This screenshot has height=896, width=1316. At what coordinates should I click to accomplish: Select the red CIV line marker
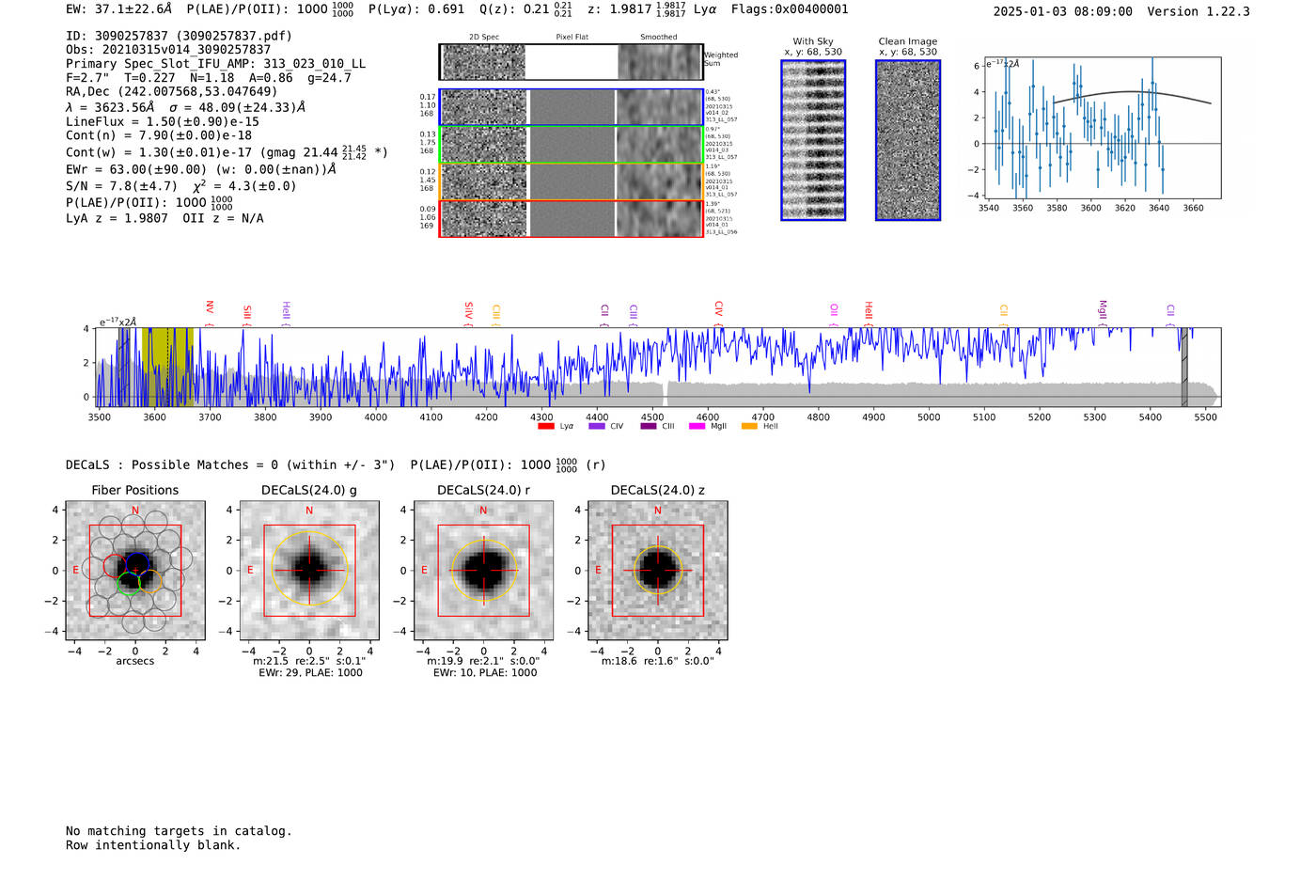(x=718, y=313)
